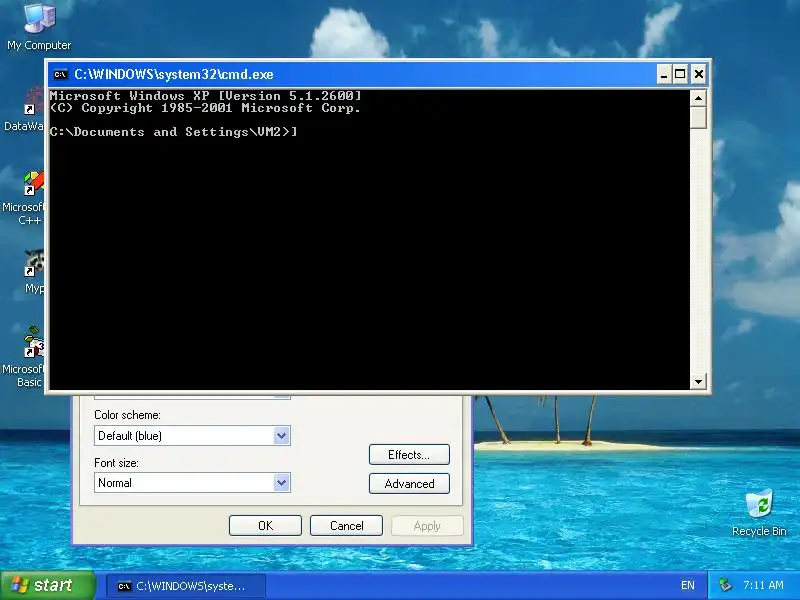The height and width of the screenshot is (600, 800).
Task: Maximize the cmd.exe window
Action: tap(681, 74)
